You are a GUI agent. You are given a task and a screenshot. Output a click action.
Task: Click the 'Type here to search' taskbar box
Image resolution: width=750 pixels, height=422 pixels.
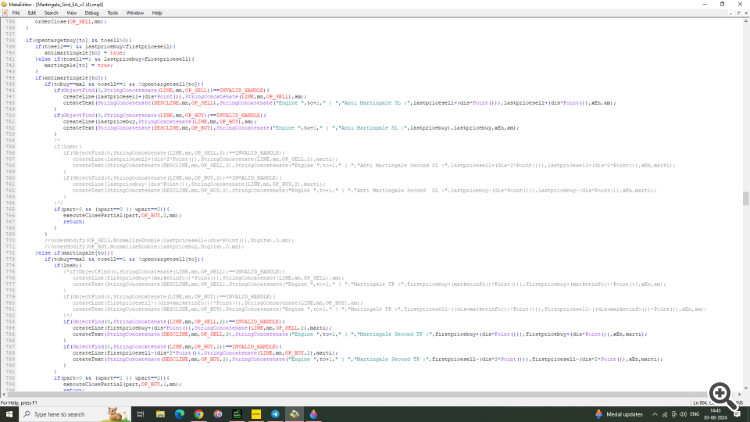[74, 414]
